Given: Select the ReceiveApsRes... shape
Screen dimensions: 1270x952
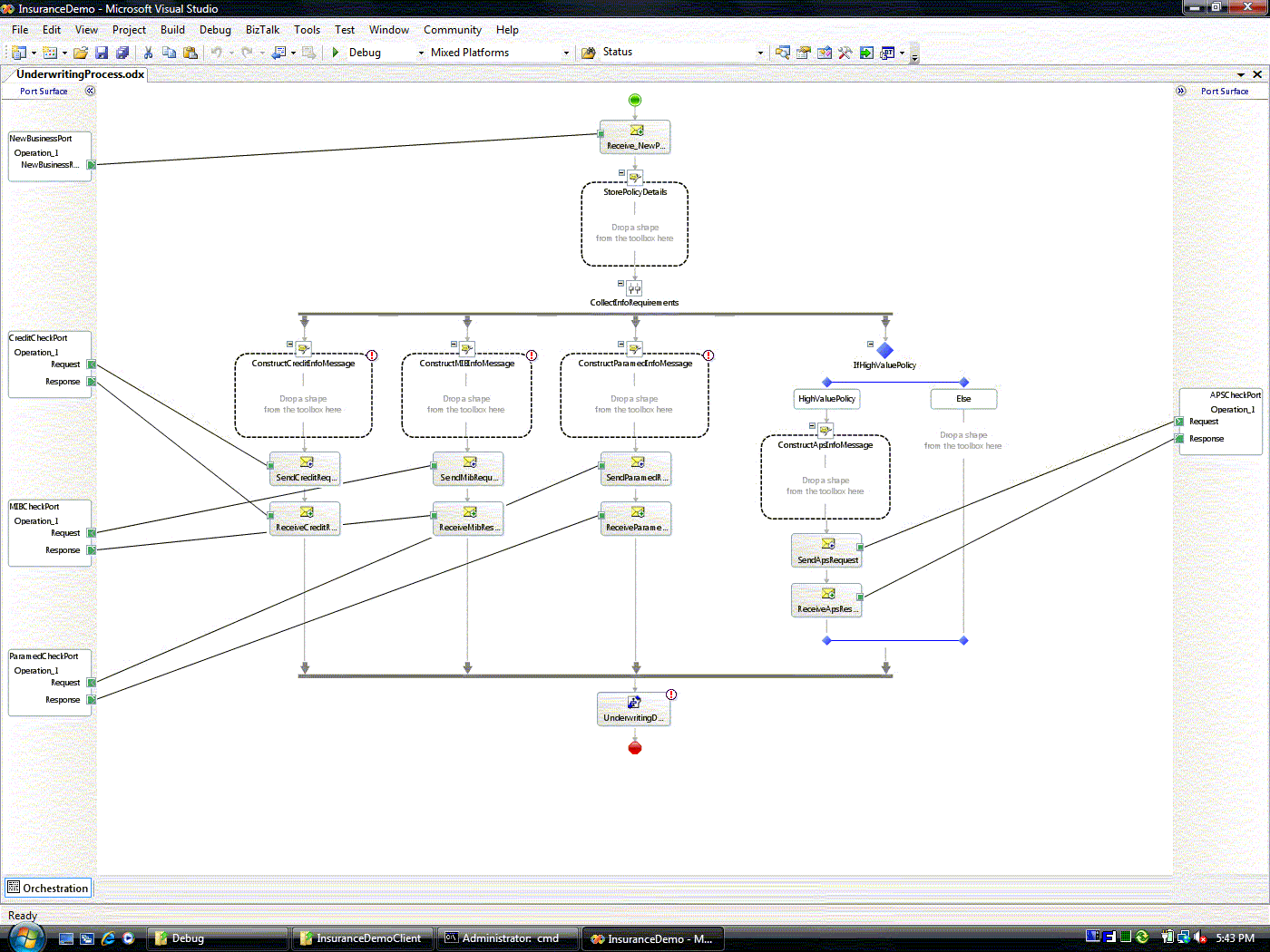Looking at the screenshot, I should 826,600.
